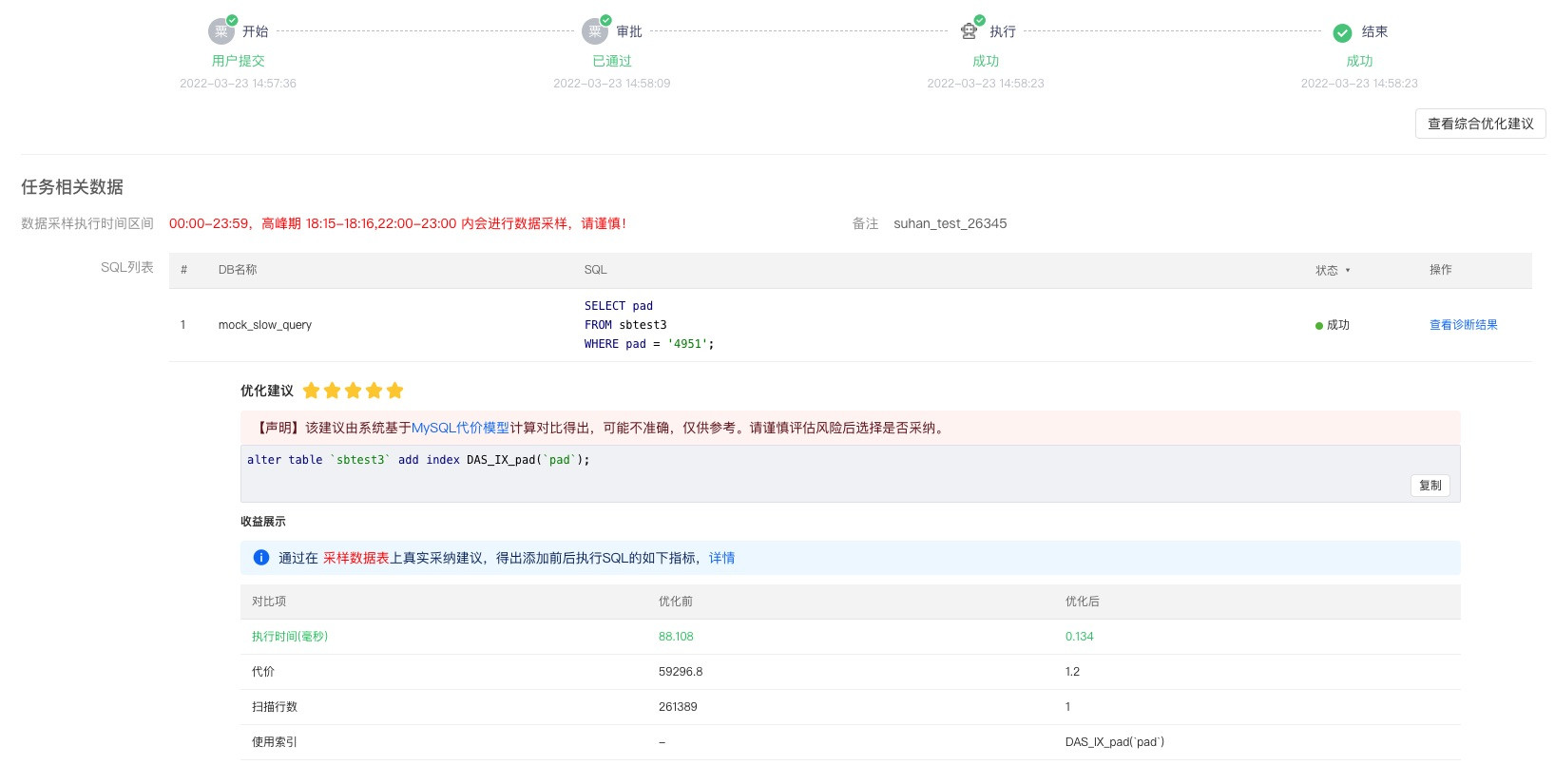The width and height of the screenshot is (1555, 784).
Task: Click the 审批 step ticket icon
Action: point(594,31)
